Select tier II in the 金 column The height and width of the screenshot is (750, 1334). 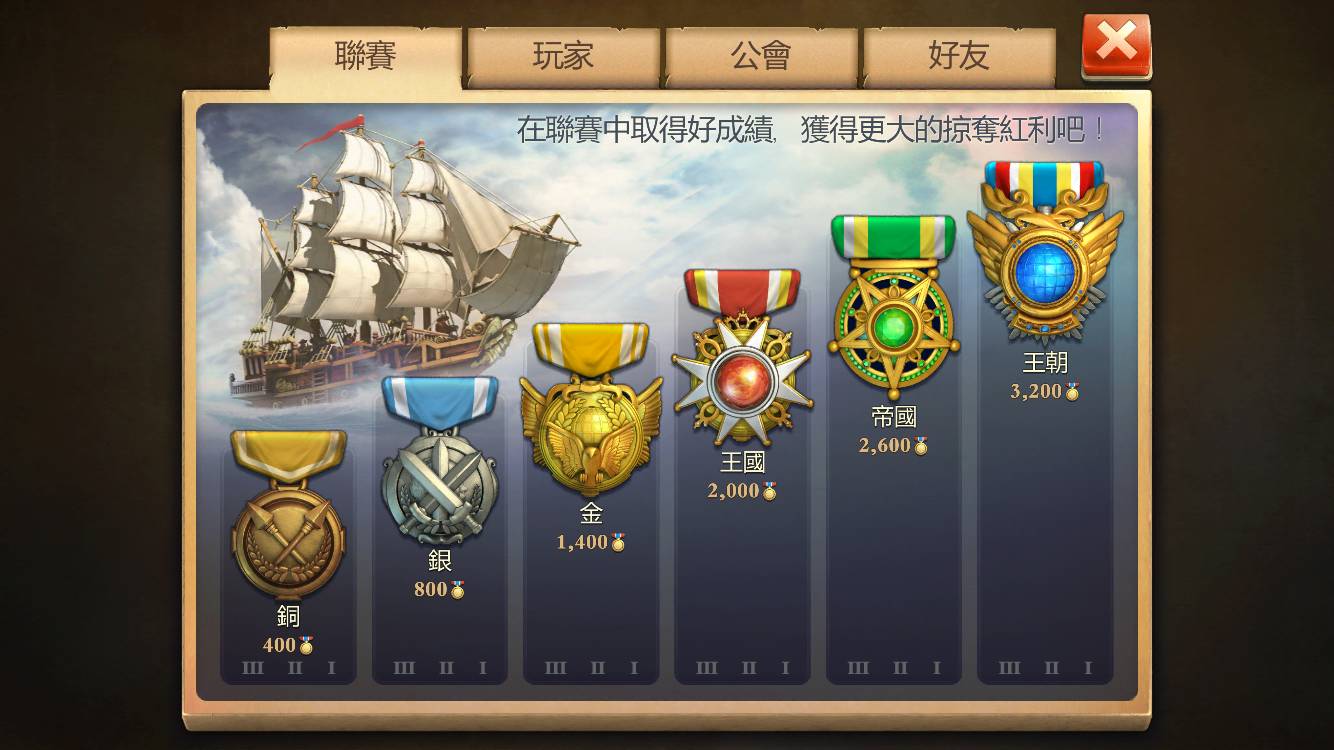pyautogui.click(x=597, y=668)
